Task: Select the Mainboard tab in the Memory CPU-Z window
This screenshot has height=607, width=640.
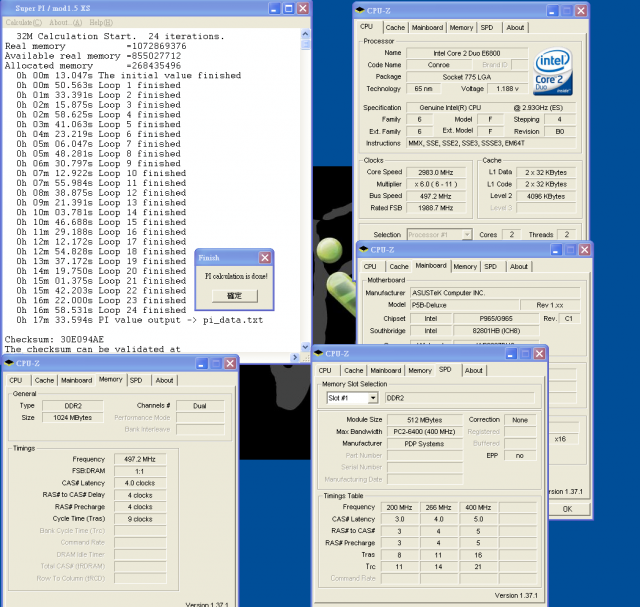Action: (x=76, y=380)
